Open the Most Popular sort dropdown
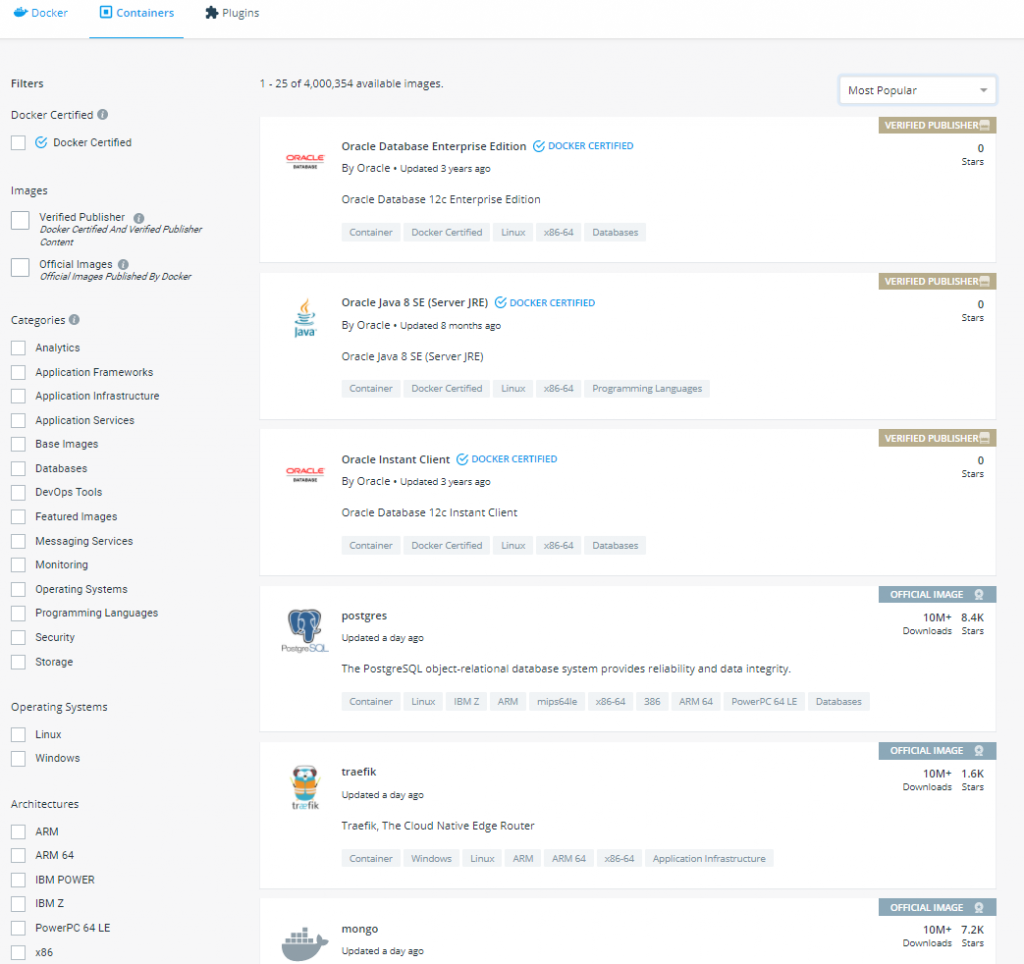Viewport: 1024px width, 964px height. click(x=918, y=90)
